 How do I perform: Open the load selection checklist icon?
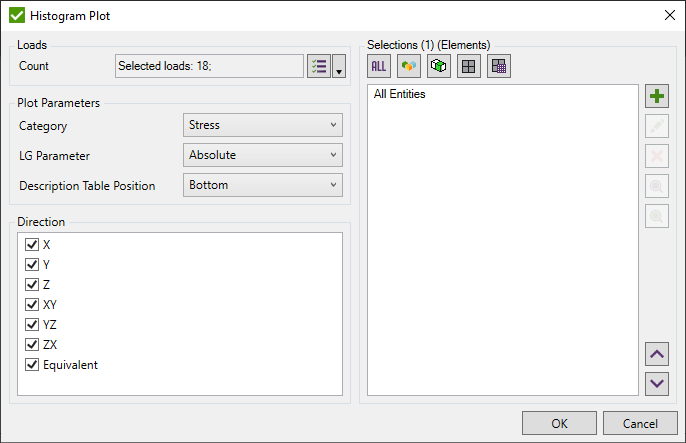tap(319, 66)
